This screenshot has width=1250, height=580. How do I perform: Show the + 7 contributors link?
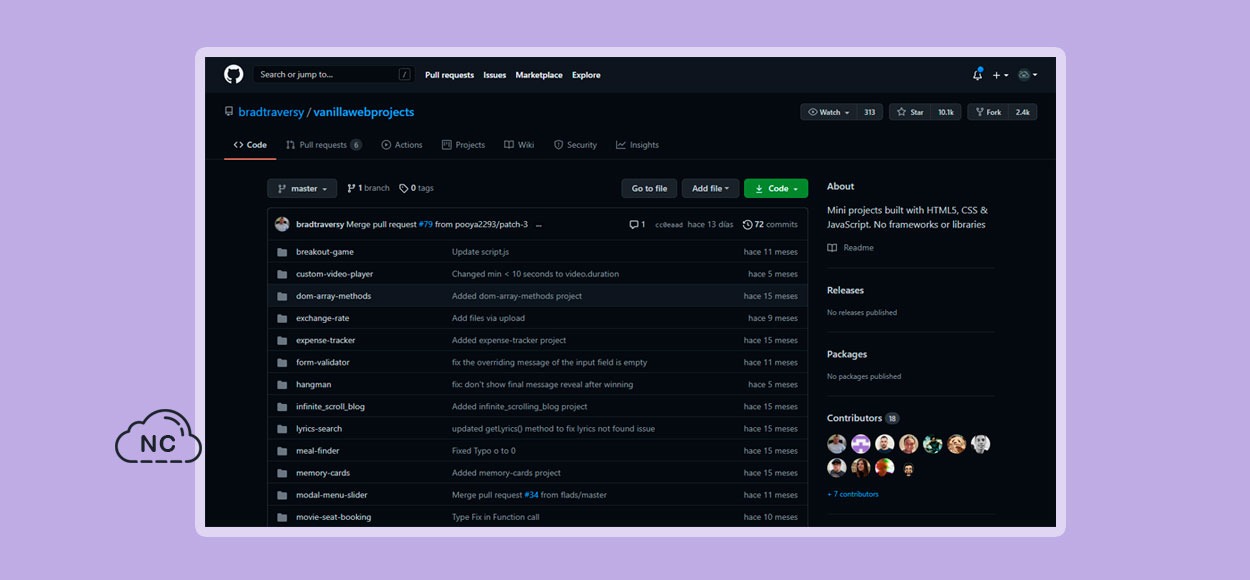(x=853, y=494)
